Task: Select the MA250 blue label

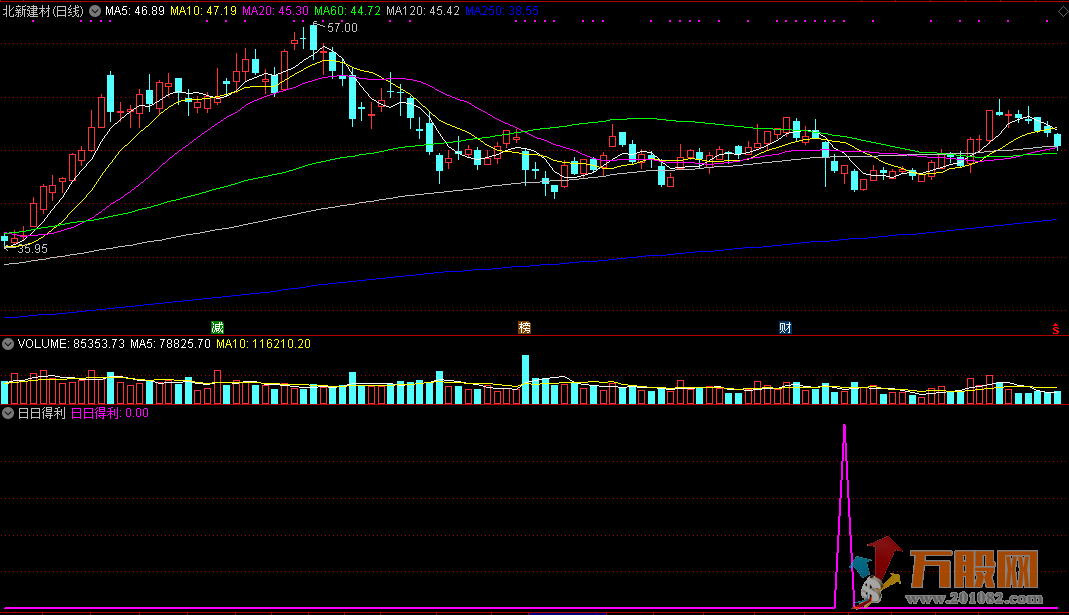Action: pyautogui.click(x=502, y=11)
